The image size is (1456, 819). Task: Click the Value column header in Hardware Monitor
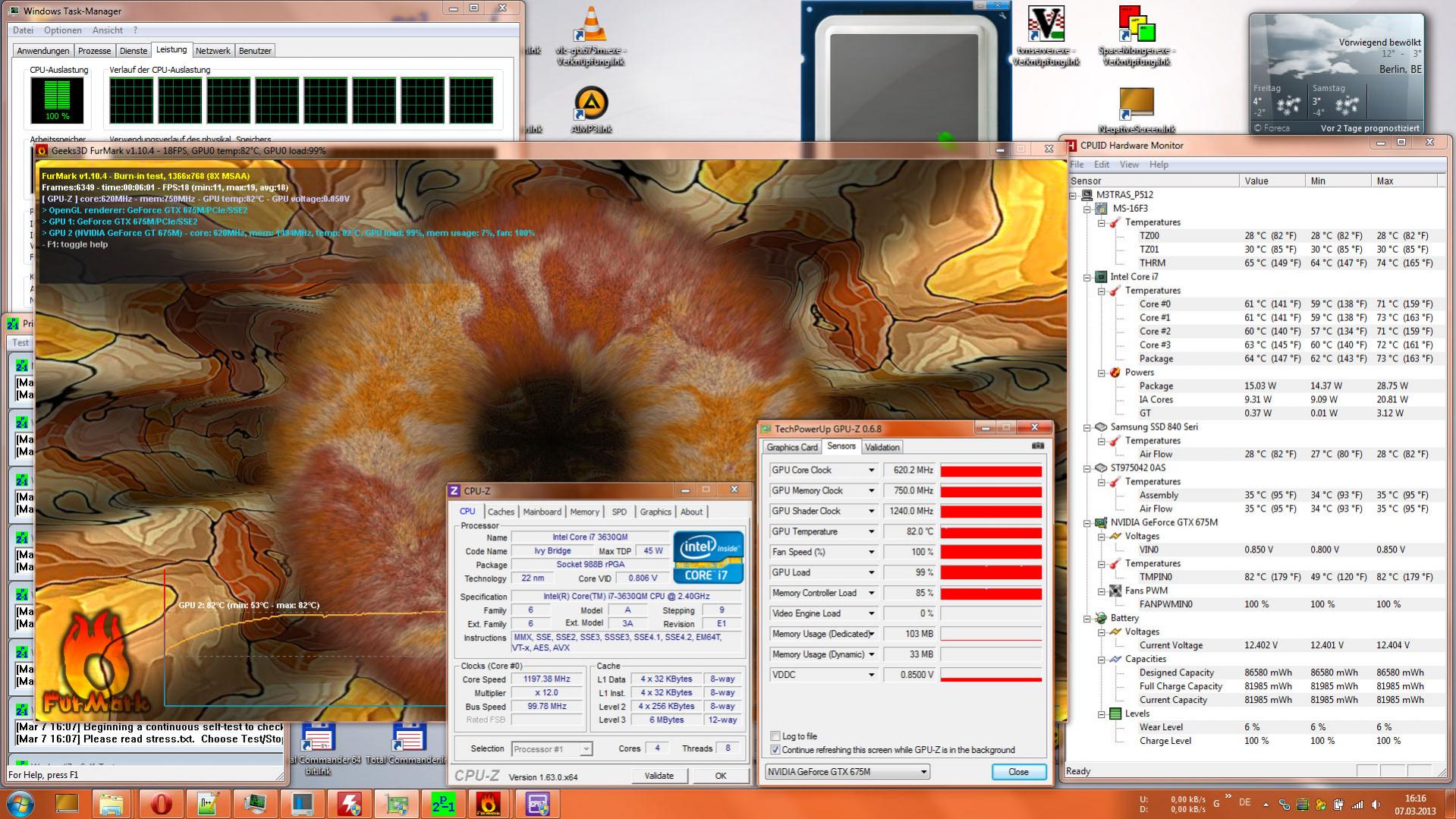(x=1272, y=181)
